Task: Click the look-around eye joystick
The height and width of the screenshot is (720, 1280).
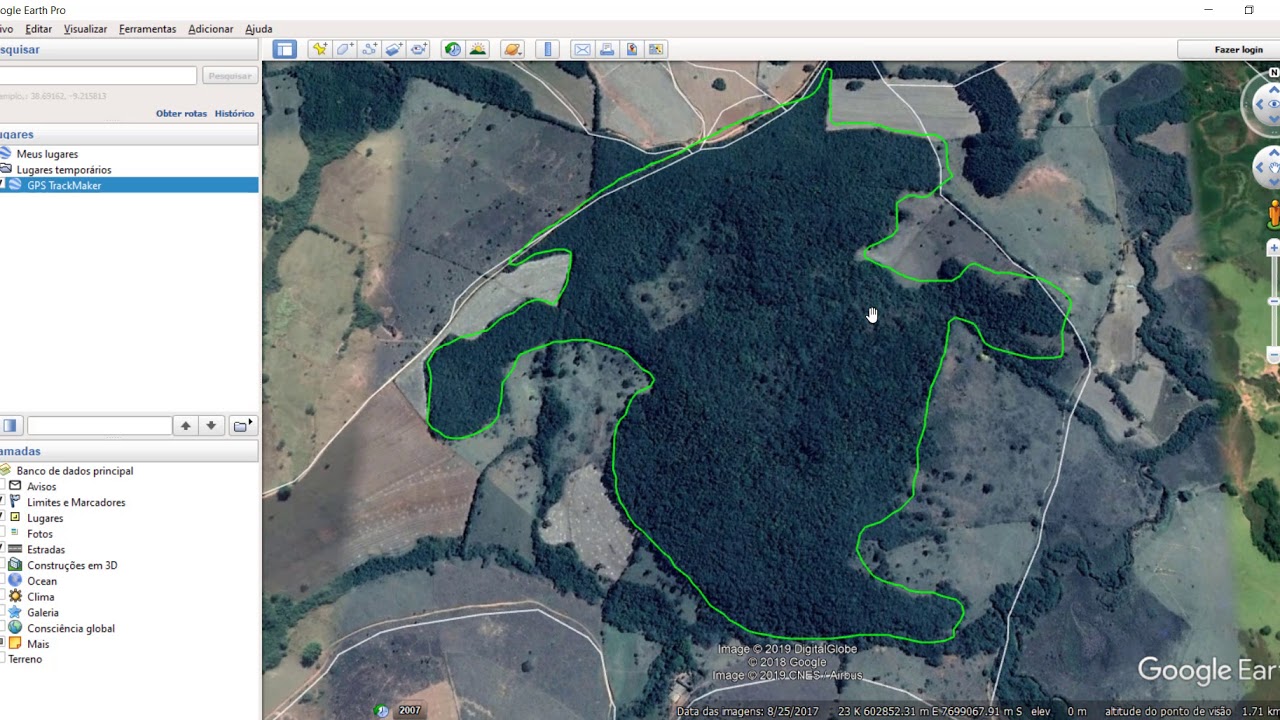Action: [x=1271, y=104]
